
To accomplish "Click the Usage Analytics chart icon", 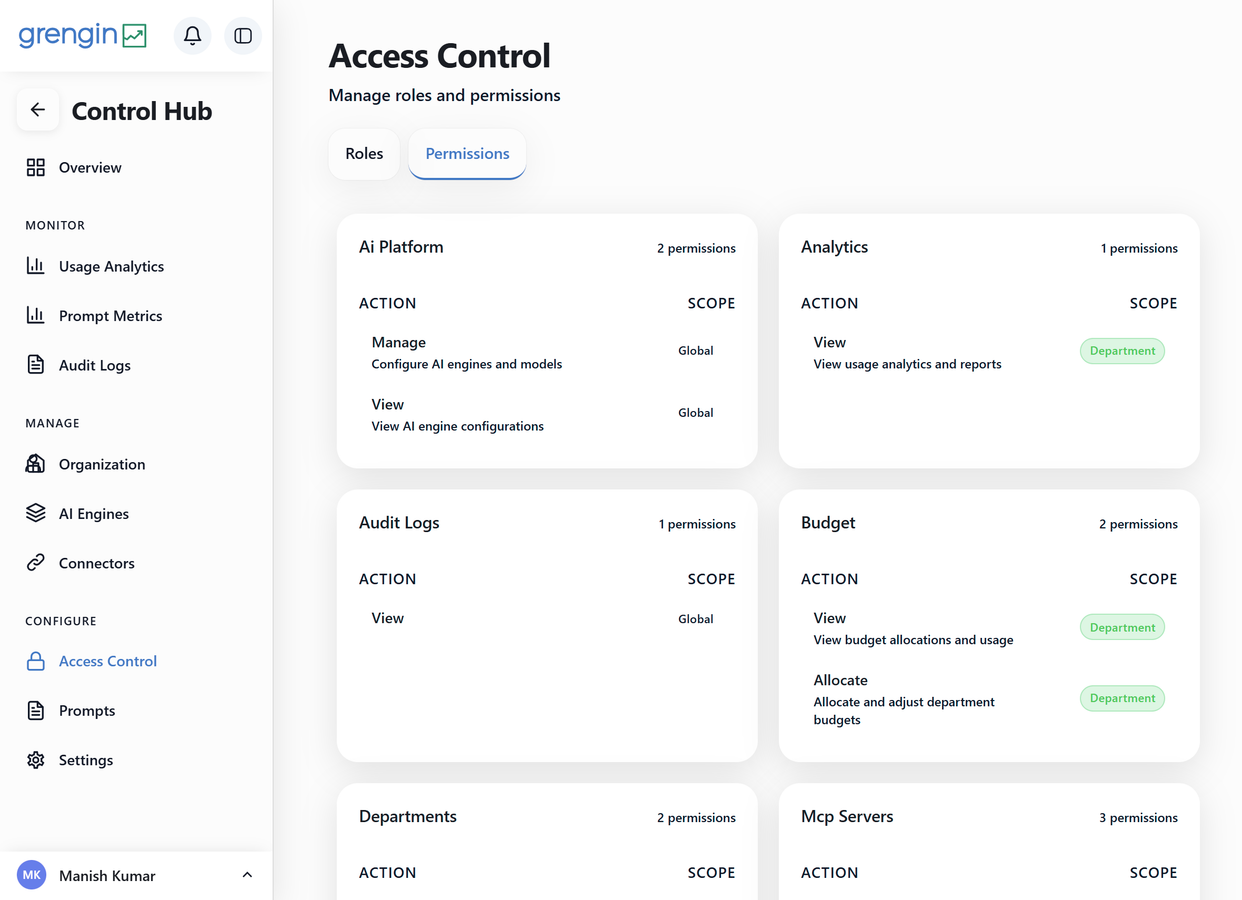I will click(36, 266).
